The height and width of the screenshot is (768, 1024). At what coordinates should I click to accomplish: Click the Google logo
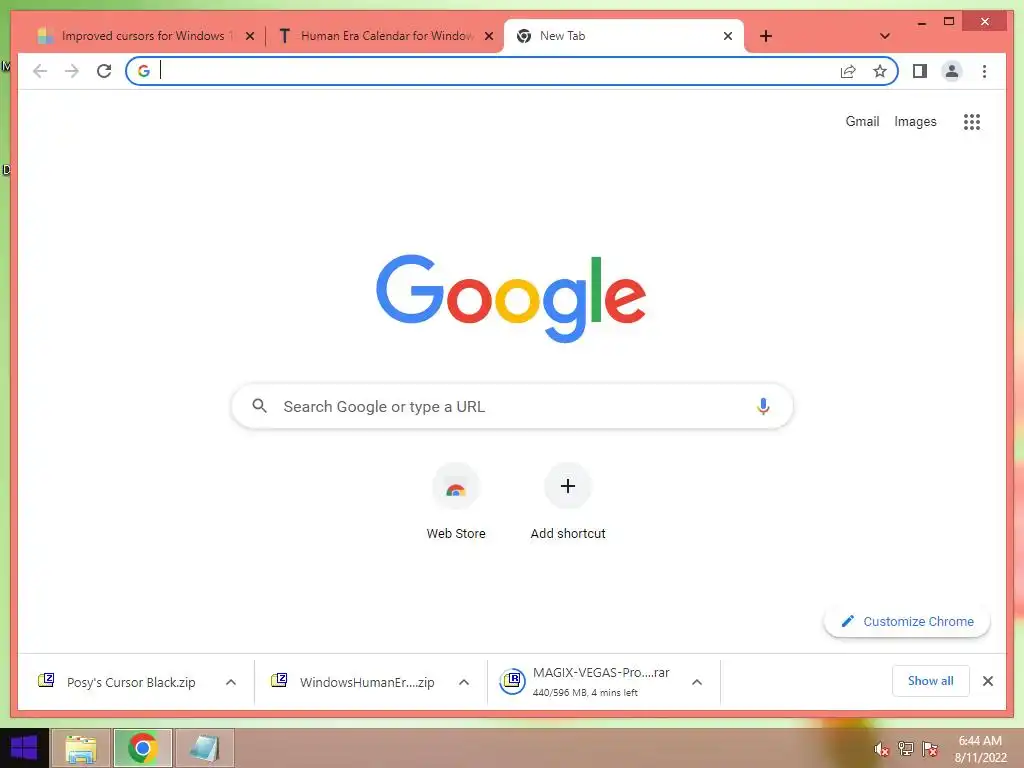511,298
